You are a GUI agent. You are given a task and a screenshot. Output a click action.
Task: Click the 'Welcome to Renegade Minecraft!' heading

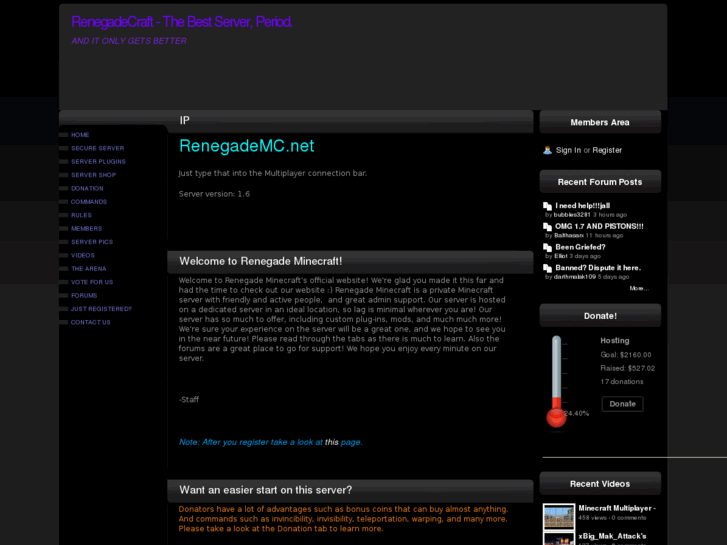point(261,262)
